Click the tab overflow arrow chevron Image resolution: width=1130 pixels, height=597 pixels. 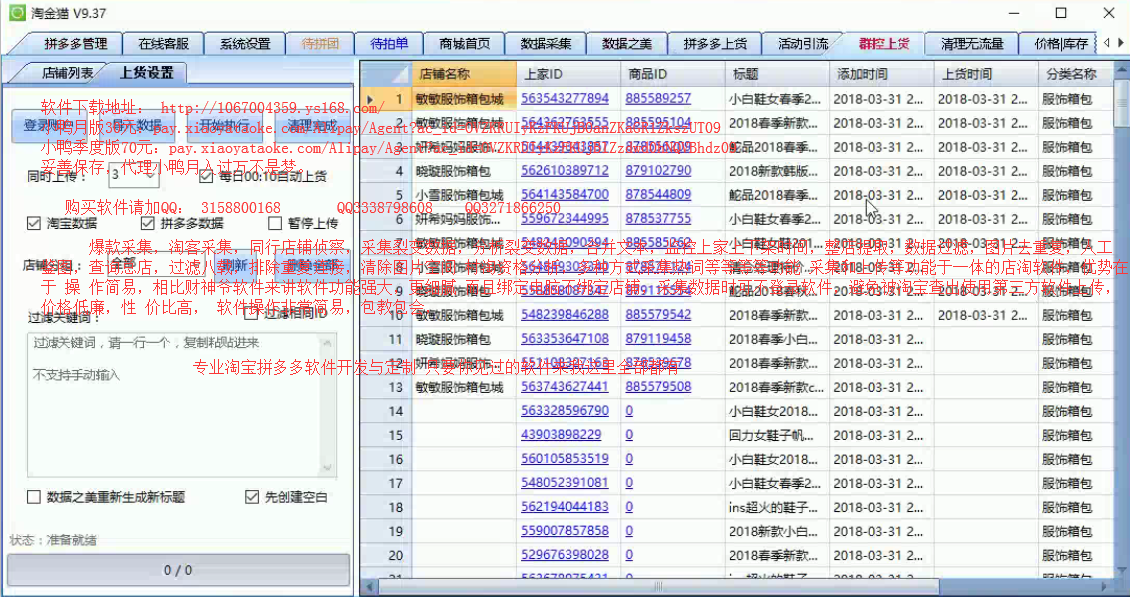1122,43
